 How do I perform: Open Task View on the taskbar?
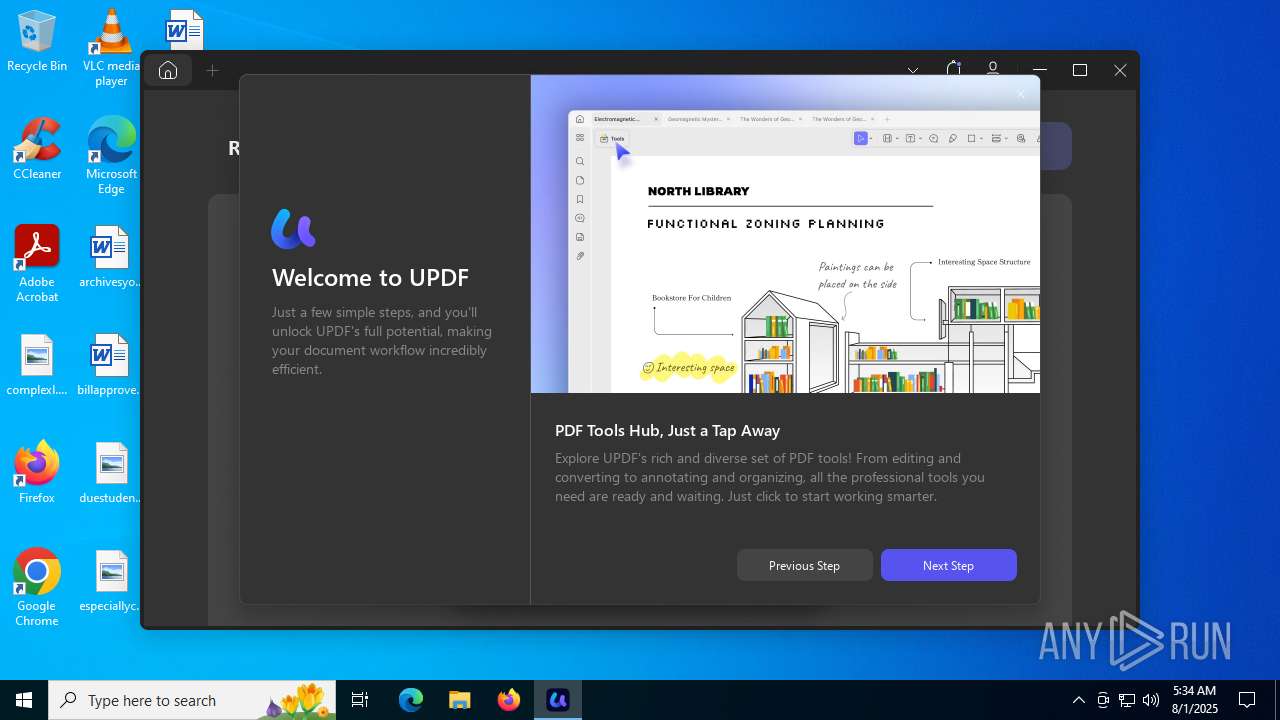[360, 700]
